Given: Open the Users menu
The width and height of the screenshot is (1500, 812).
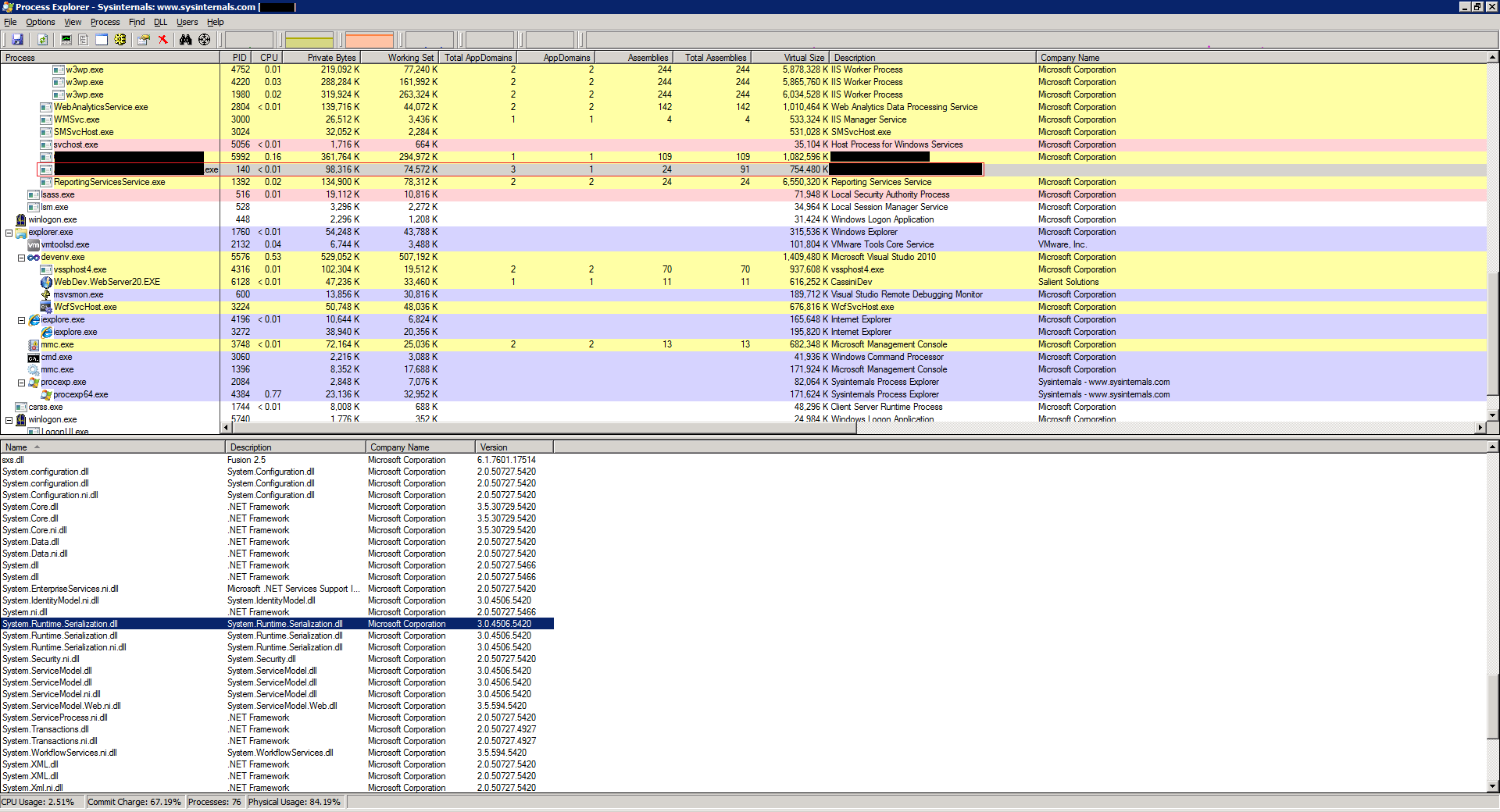Looking at the screenshot, I should click(x=187, y=22).
